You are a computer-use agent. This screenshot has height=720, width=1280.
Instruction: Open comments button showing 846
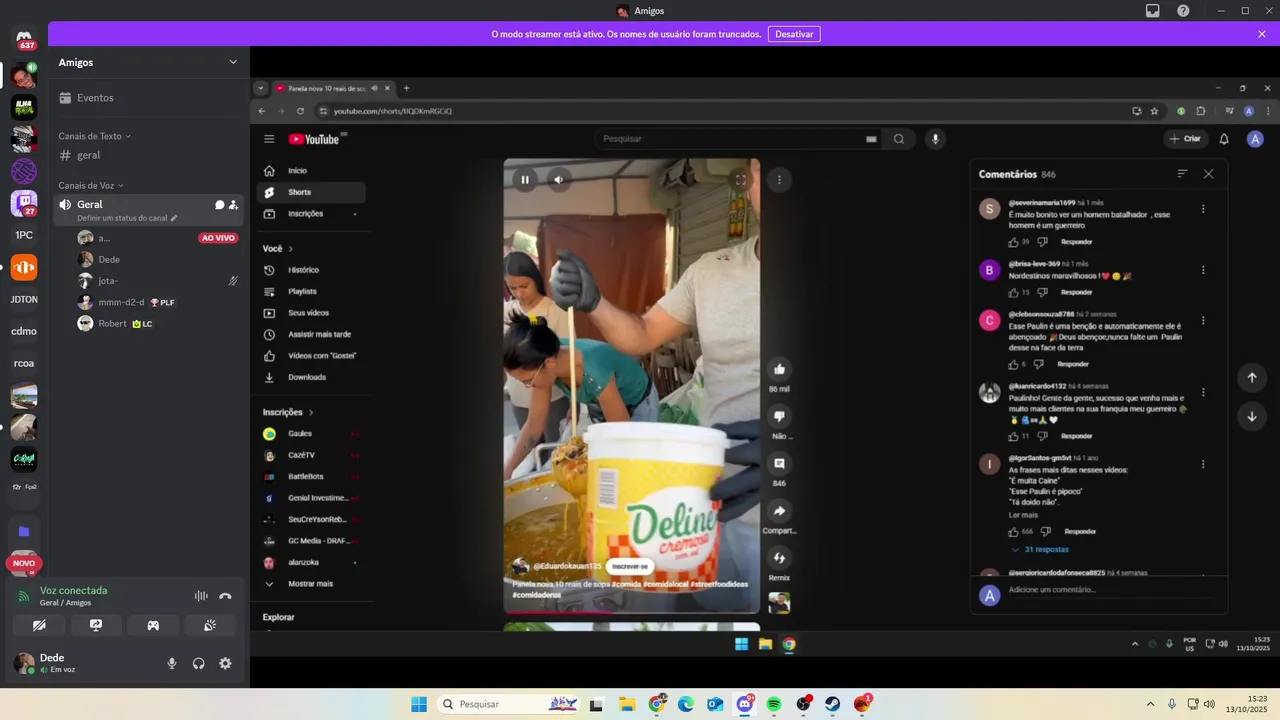[x=779, y=463]
